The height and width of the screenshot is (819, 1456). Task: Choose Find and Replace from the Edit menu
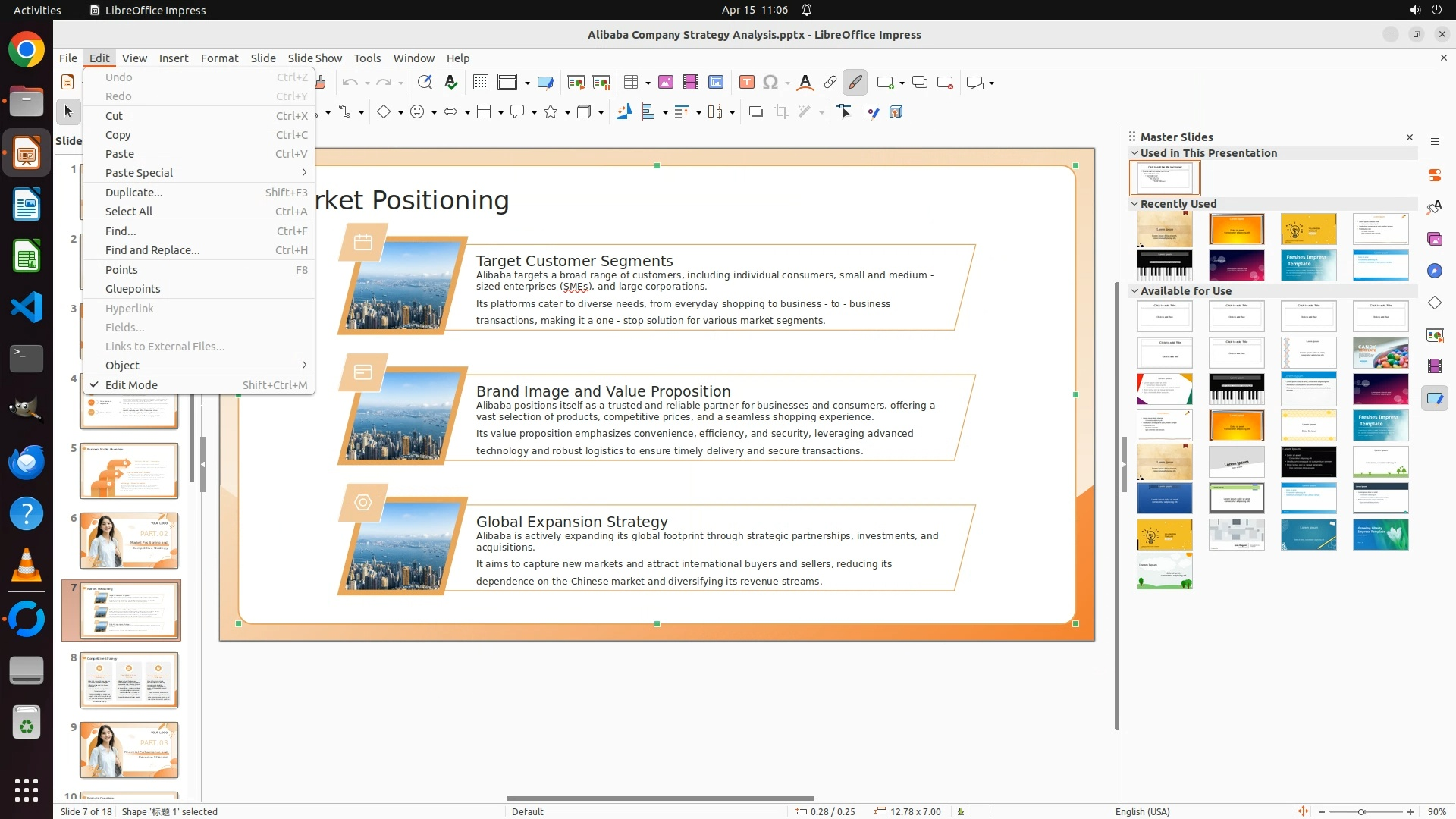point(152,250)
